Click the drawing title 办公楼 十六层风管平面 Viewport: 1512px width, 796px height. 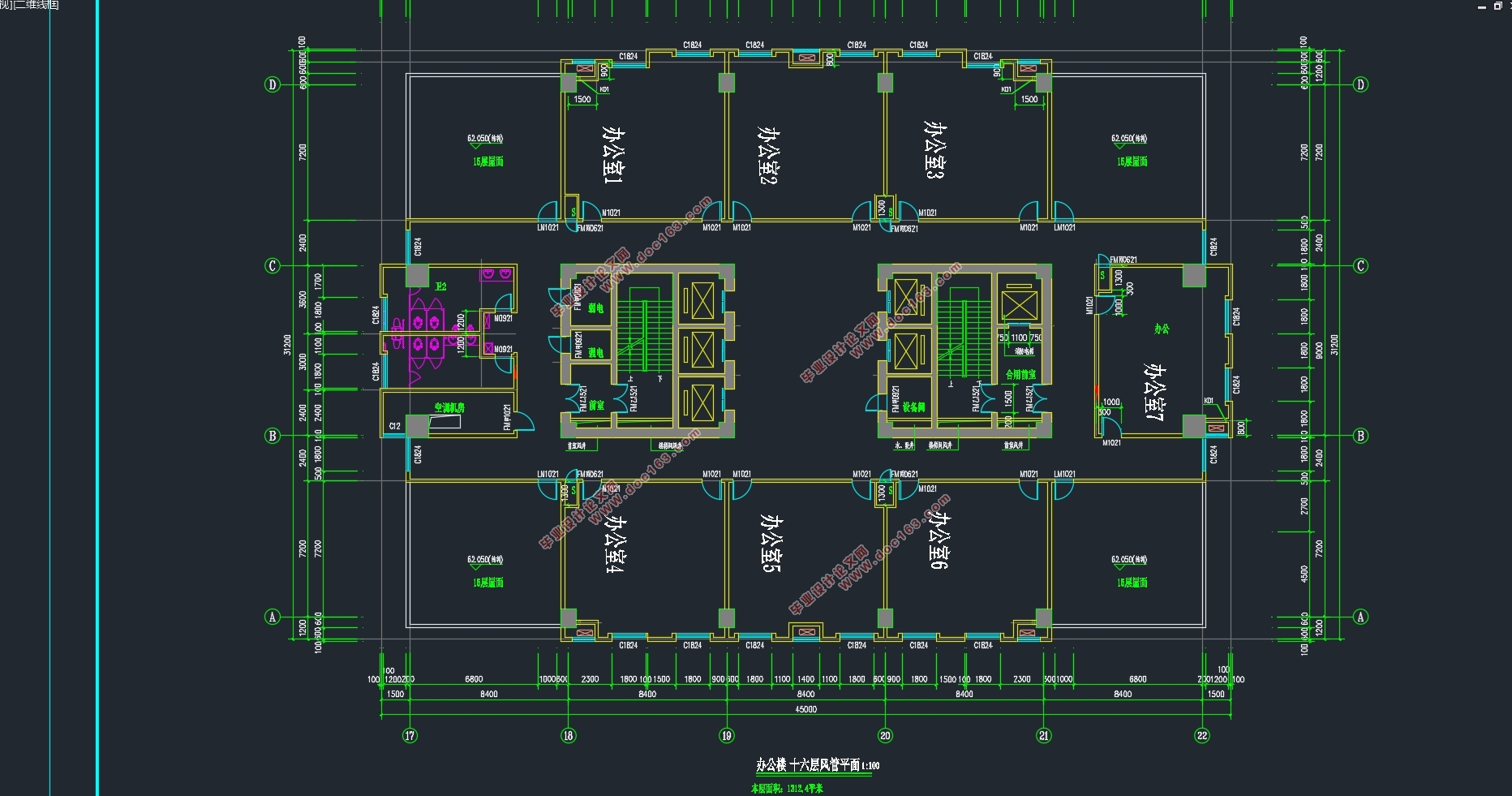[808, 764]
